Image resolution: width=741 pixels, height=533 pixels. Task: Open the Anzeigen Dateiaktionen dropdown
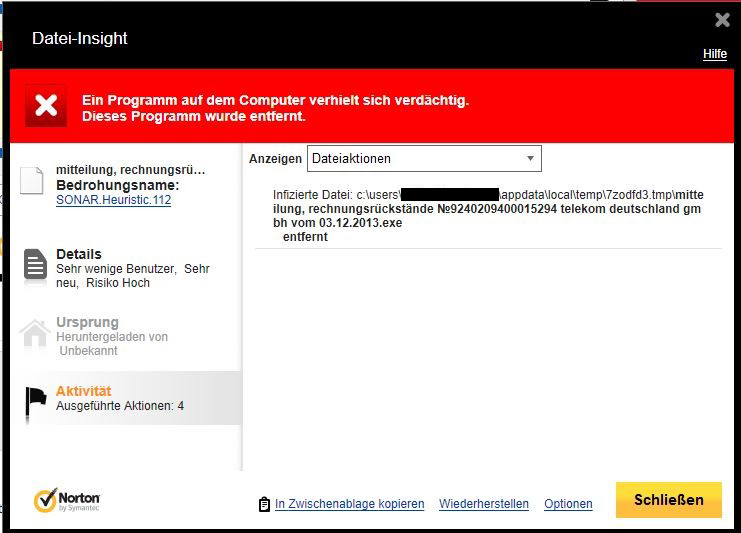click(x=424, y=159)
